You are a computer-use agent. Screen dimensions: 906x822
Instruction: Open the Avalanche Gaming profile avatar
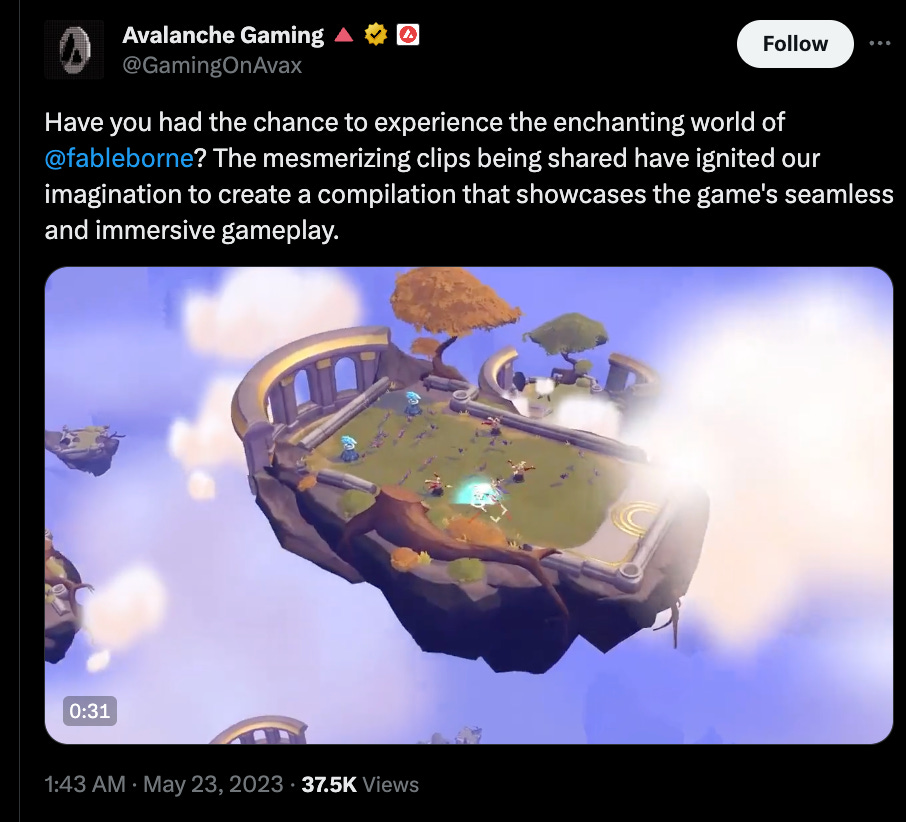coord(74,49)
